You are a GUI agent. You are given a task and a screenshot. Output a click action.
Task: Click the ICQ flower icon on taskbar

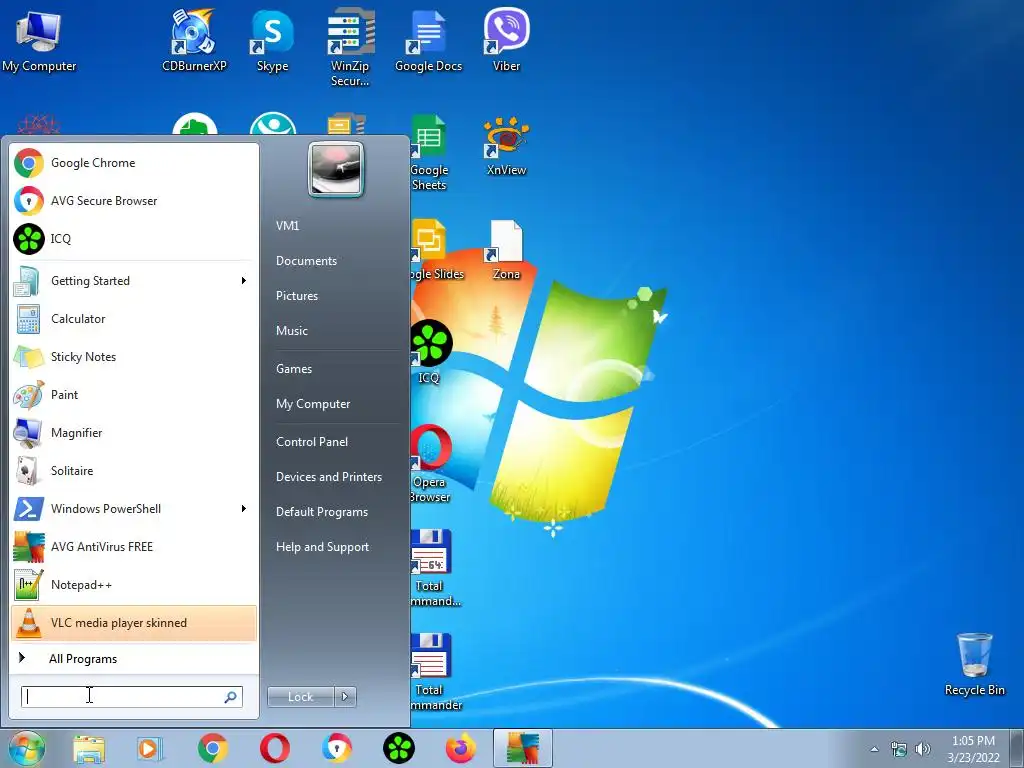(x=399, y=748)
